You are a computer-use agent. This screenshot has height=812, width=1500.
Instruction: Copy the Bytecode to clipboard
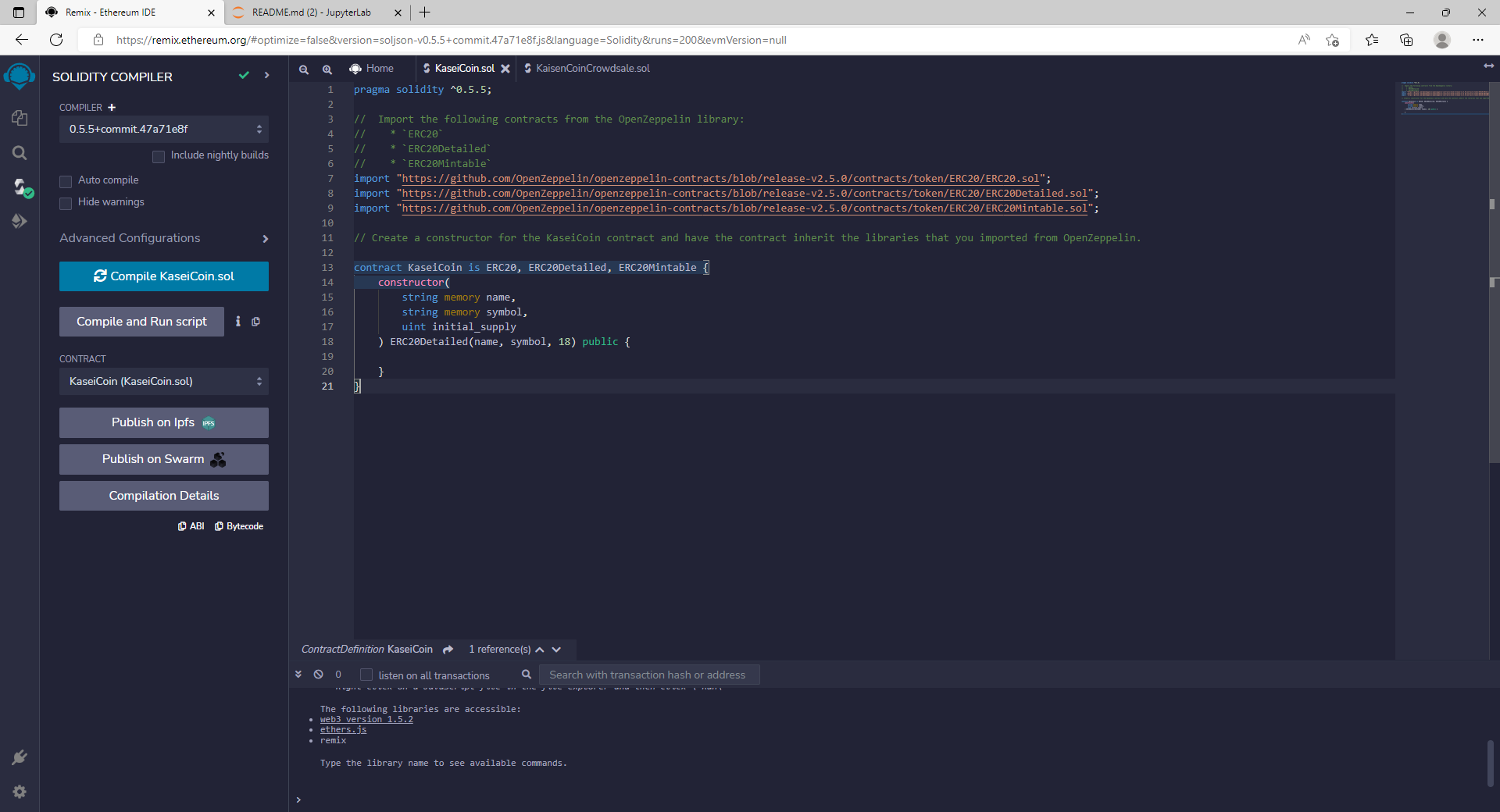pyautogui.click(x=239, y=526)
